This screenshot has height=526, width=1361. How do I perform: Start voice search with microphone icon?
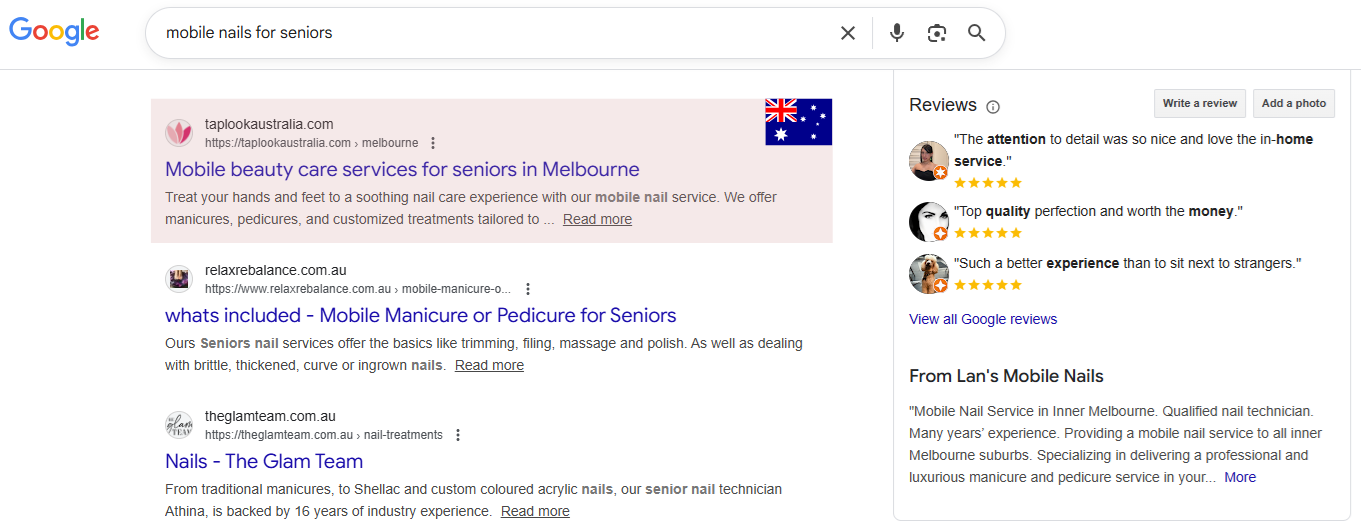(897, 33)
